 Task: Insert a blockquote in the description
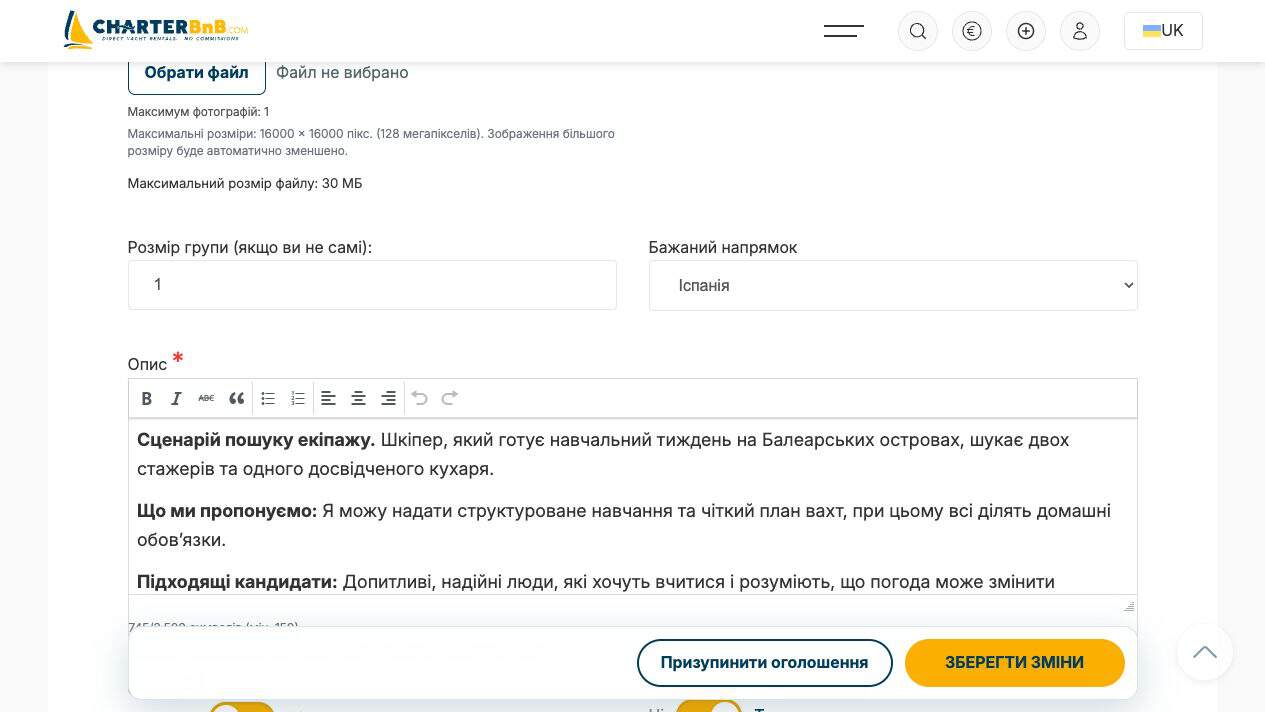click(x=236, y=398)
